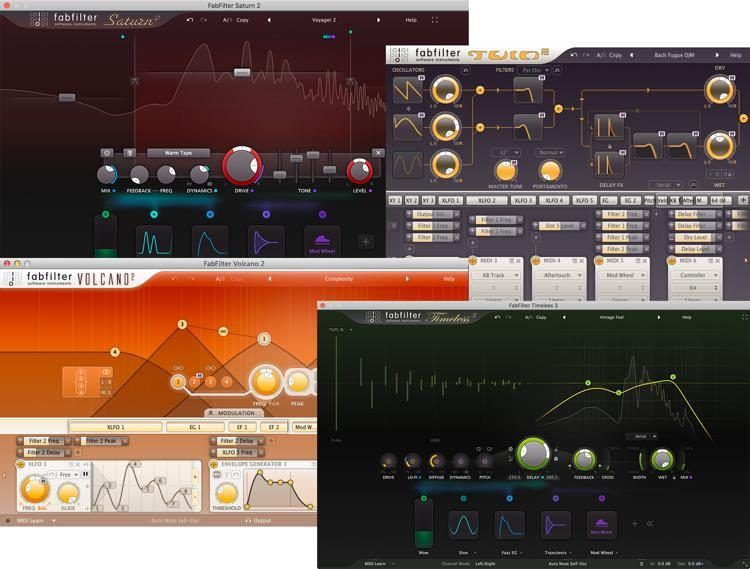This screenshot has height=569, width=750.
Task: Select EF 2 tab in Volcano 2
Action: tap(274, 427)
